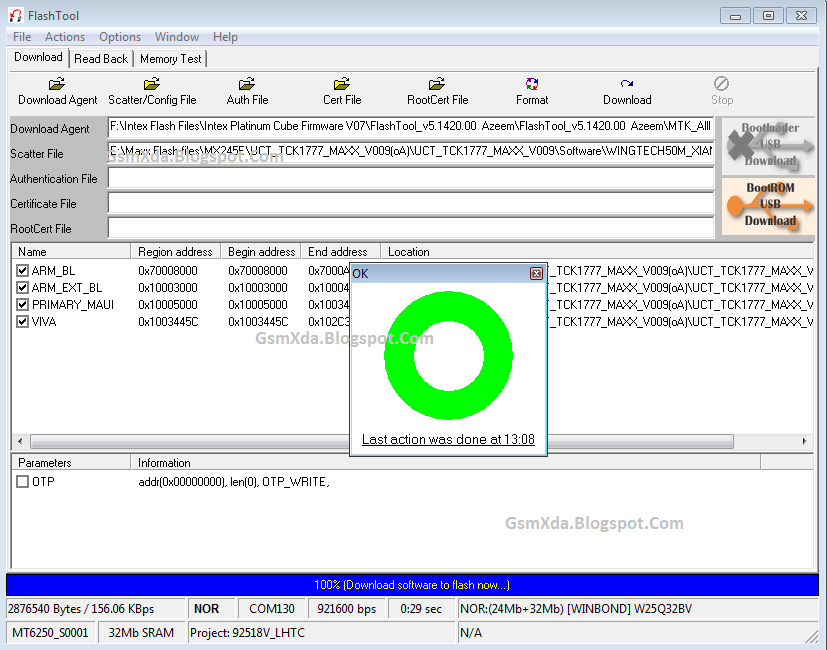Uncheck the PRIMARY_MAUI checkbox
This screenshot has height=650, width=827.
tap(22, 304)
